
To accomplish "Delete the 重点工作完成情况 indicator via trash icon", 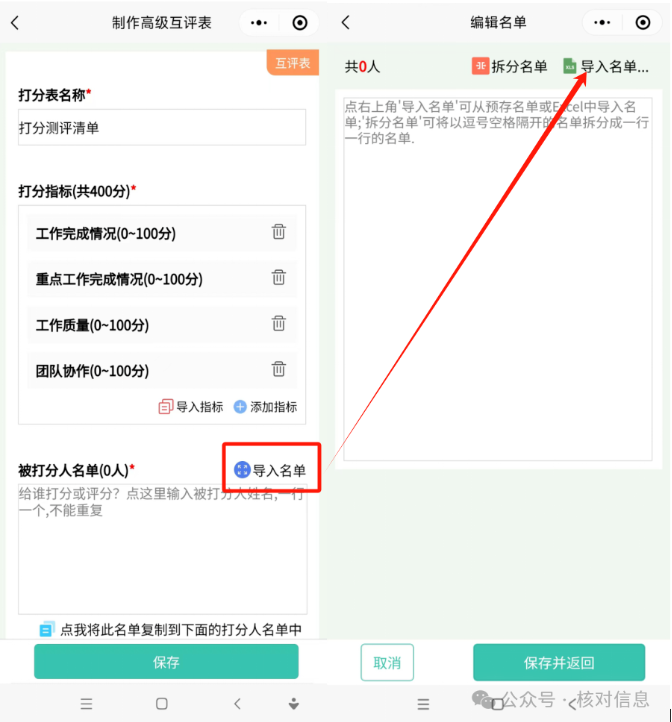I will tap(278, 277).
